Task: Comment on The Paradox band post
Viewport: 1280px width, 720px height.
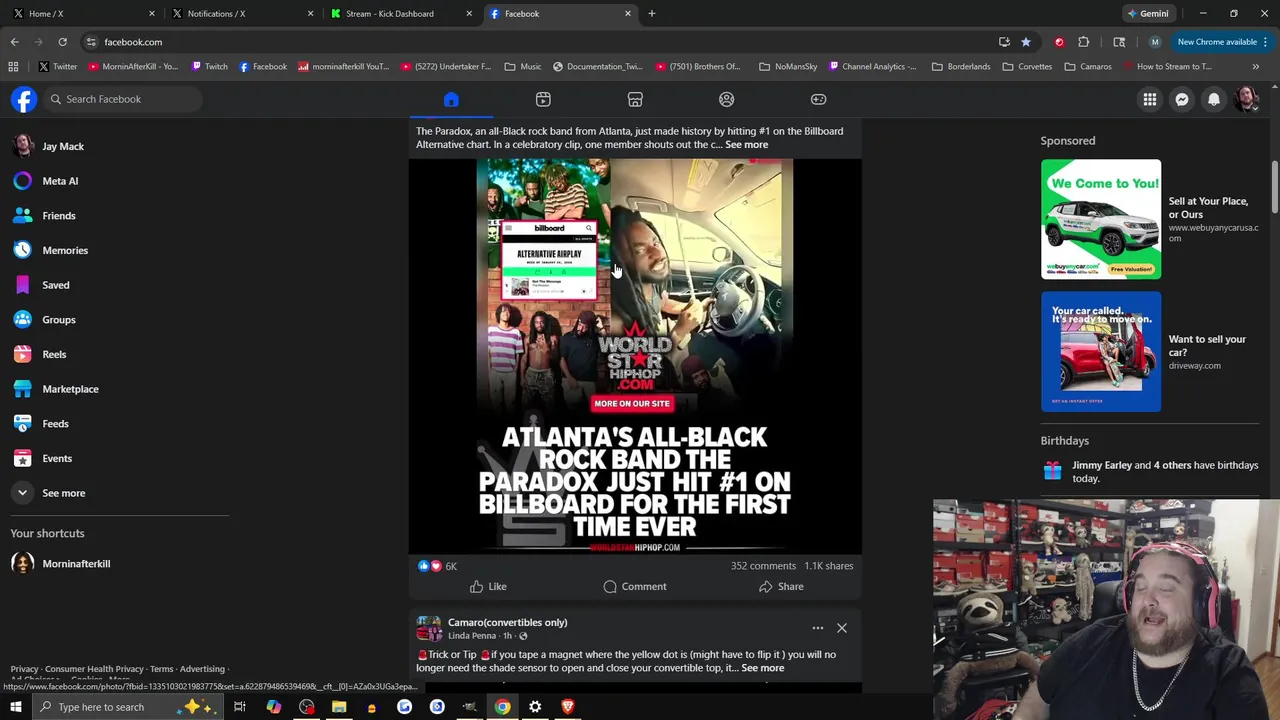Action: point(635,587)
